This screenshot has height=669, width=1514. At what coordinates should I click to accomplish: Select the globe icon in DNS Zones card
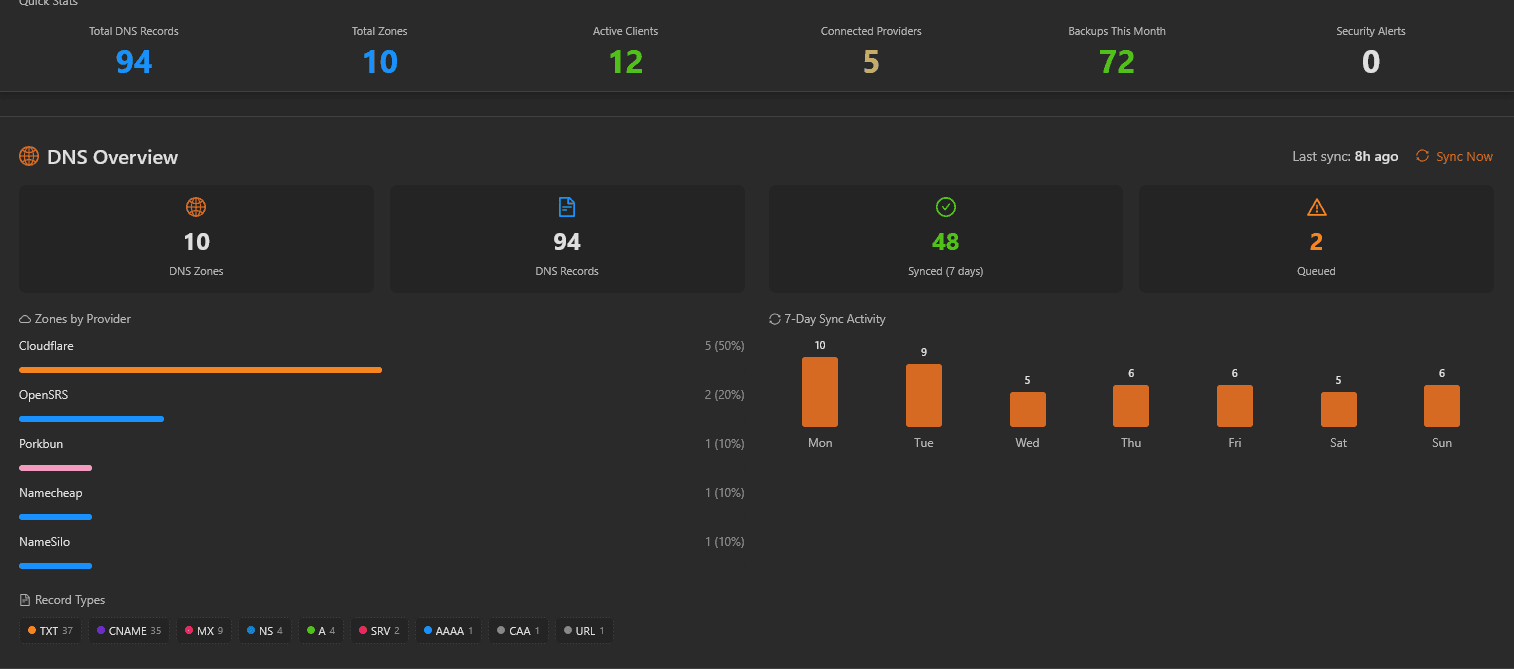pyautogui.click(x=196, y=207)
